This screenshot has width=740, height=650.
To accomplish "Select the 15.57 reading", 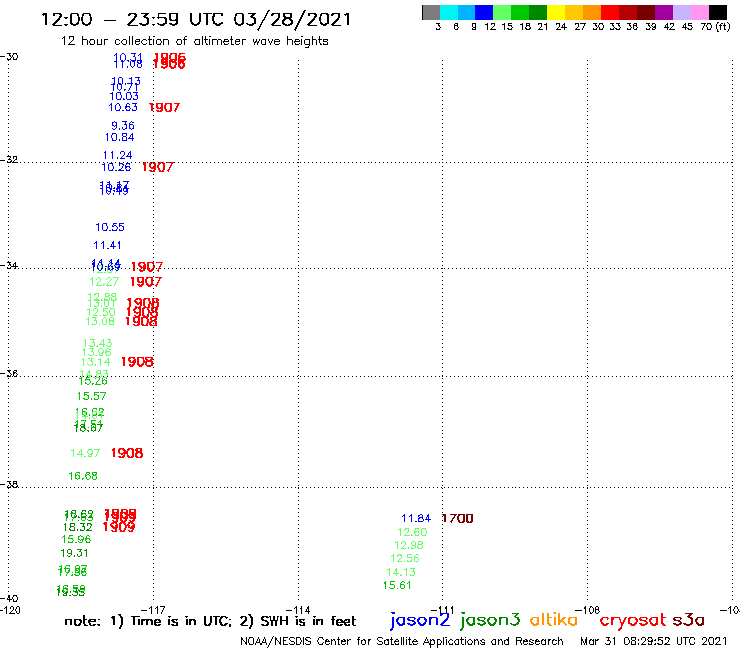I will click(x=92, y=396).
